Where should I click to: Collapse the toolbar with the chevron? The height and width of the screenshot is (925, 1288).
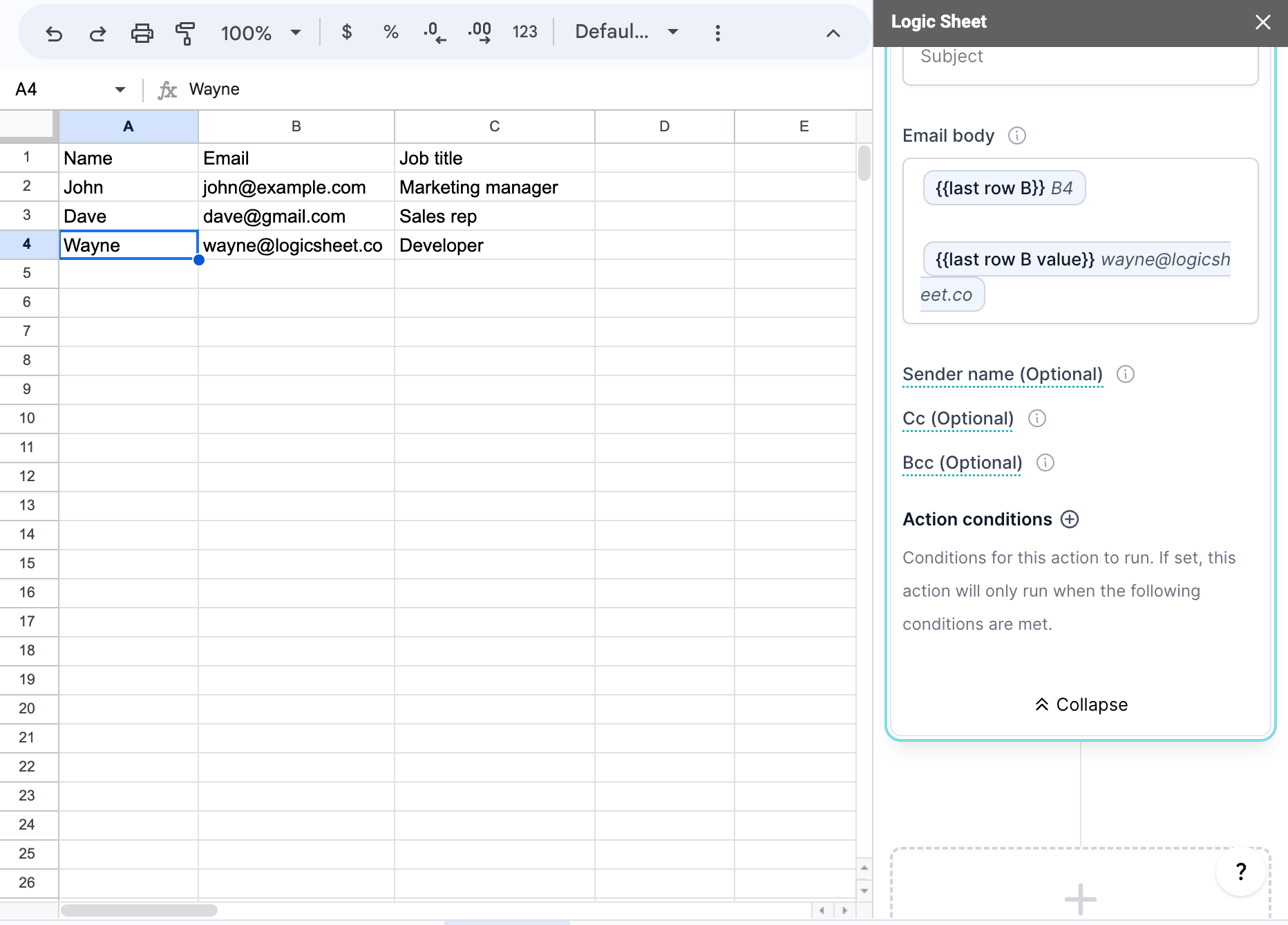833,32
